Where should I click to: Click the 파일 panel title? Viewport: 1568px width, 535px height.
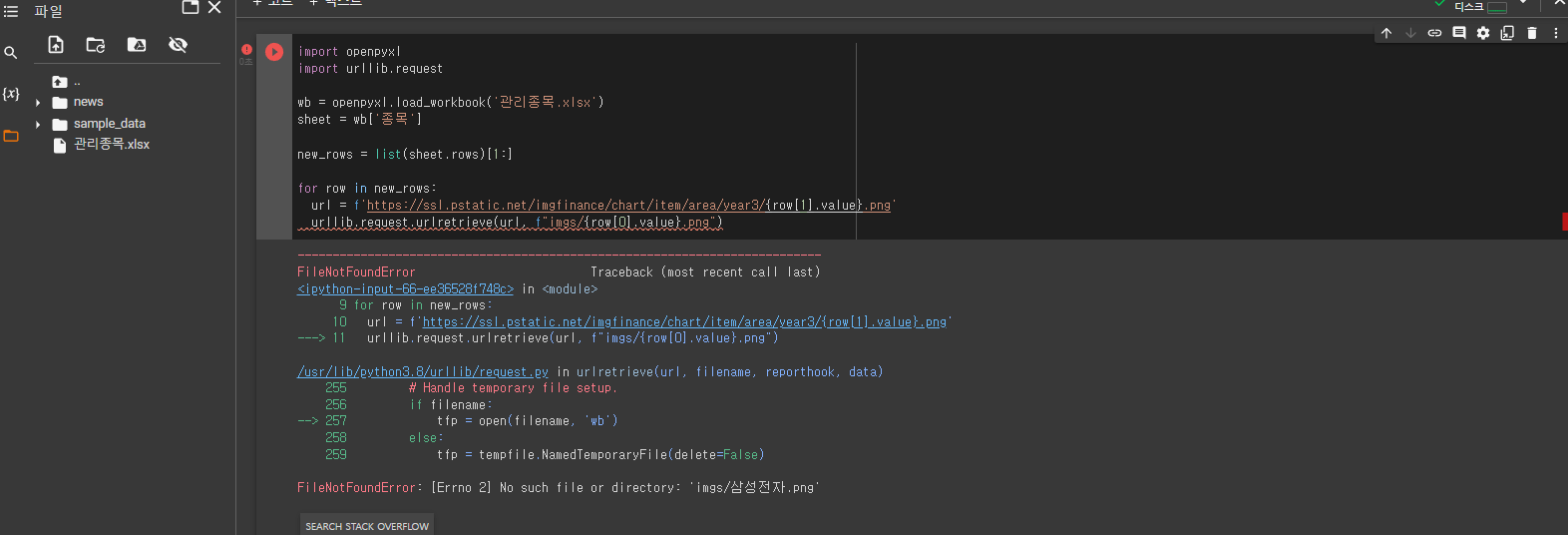[x=48, y=11]
